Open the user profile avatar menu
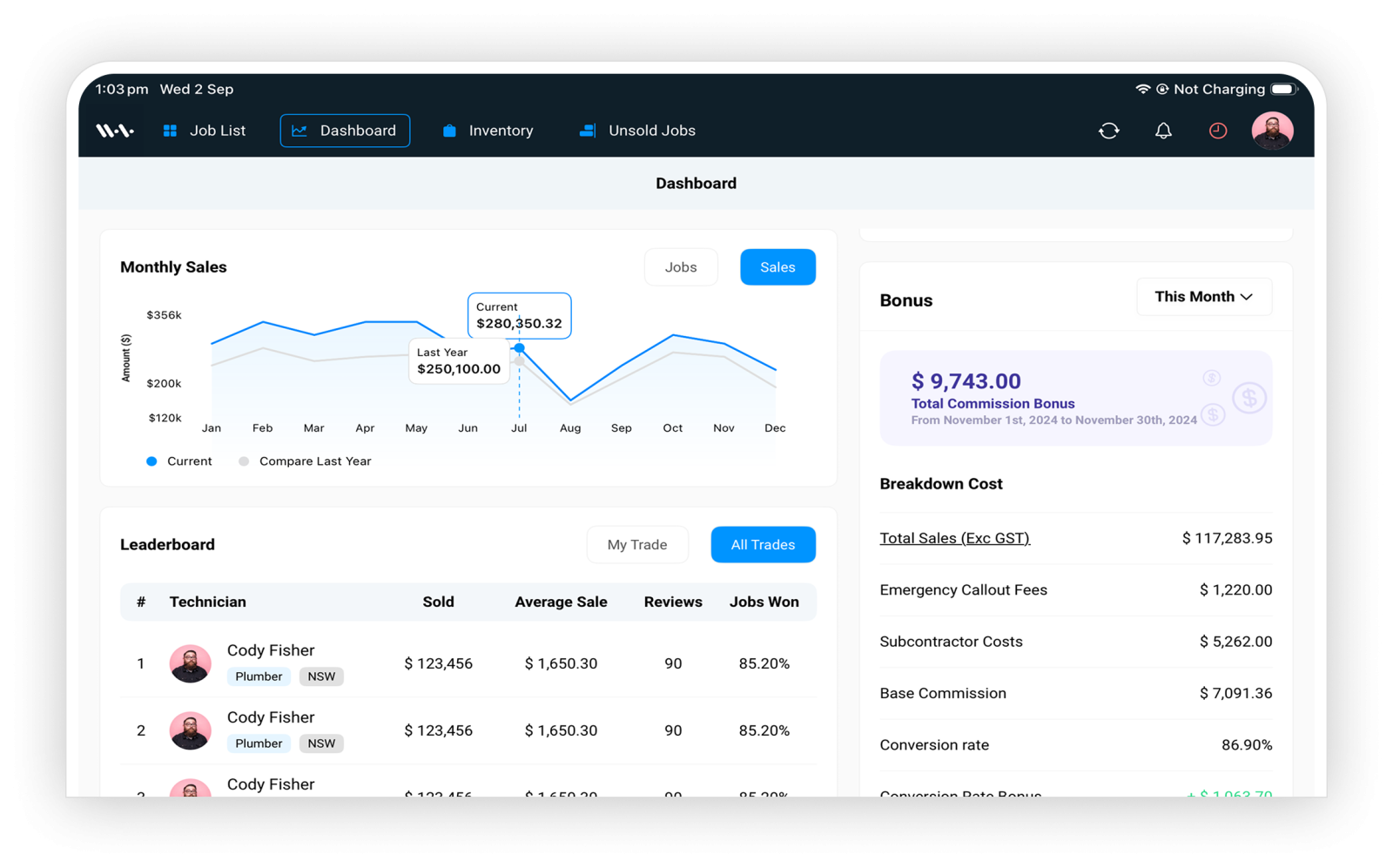This screenshot has height=868, width=1393. tap(1272, 131)
